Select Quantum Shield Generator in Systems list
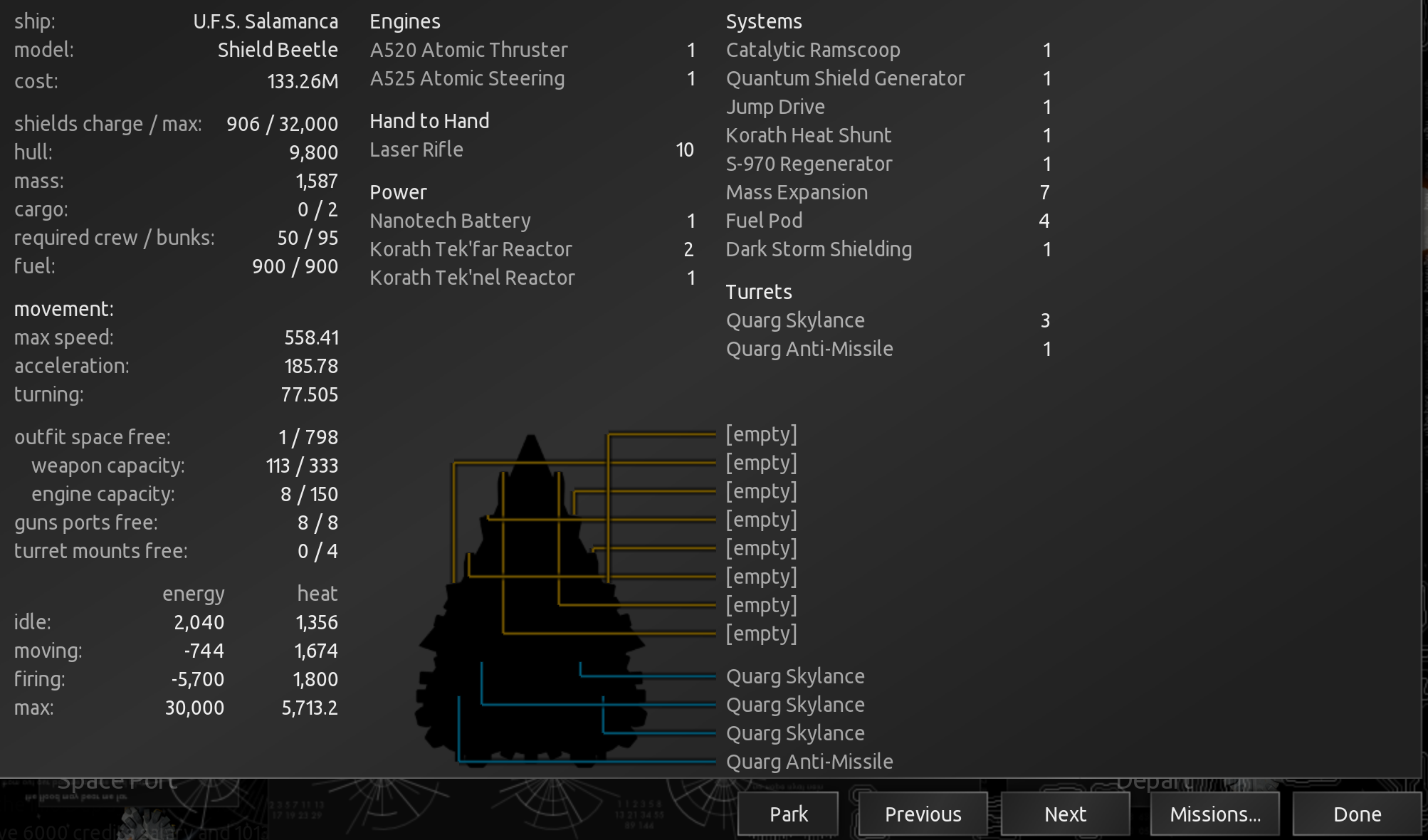Screen dimensions: 1428x840 845,78
